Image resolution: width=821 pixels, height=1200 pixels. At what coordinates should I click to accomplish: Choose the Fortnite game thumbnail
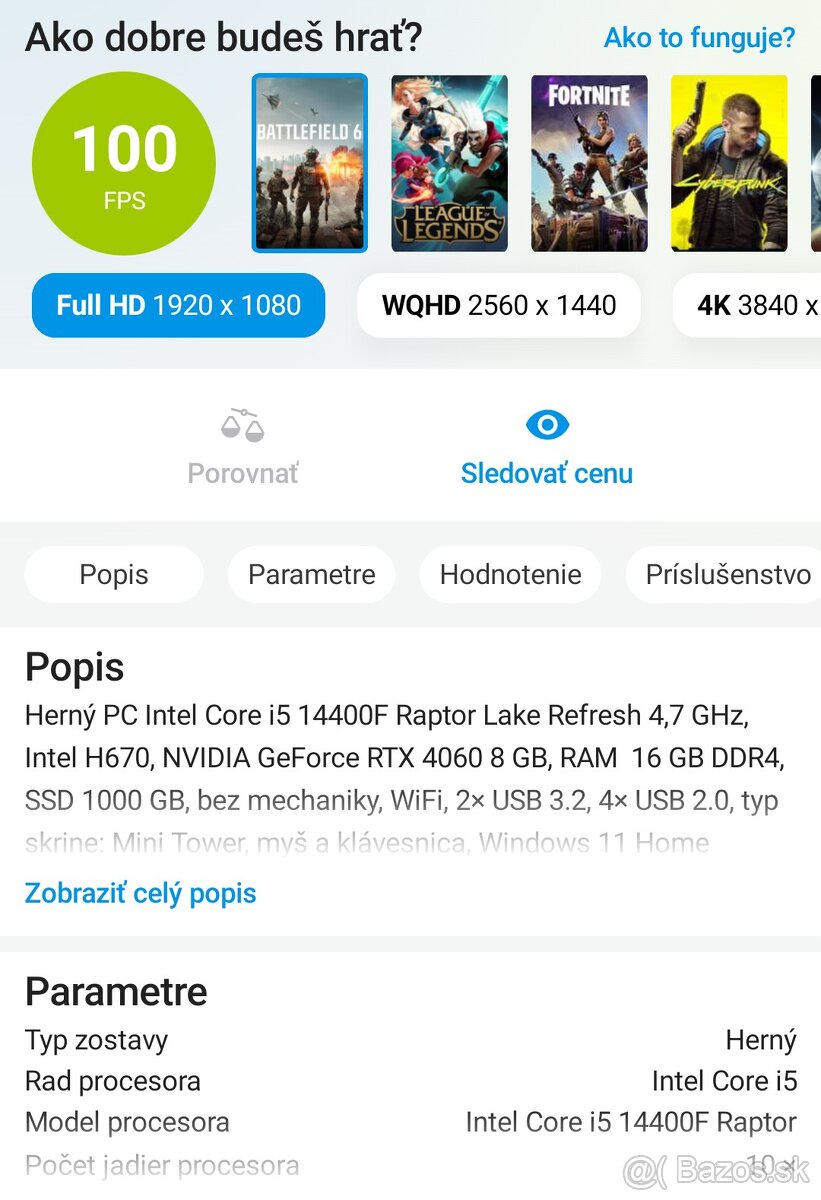click(x=589, y=163)
